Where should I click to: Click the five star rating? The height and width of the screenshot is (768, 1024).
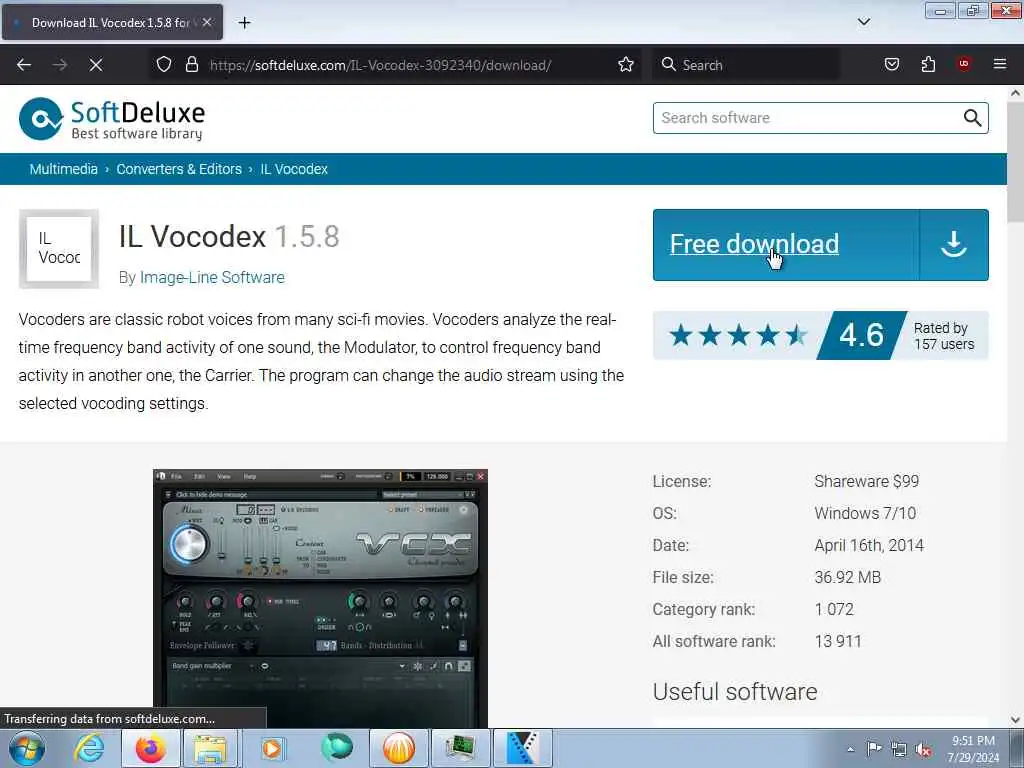point(738,335)
